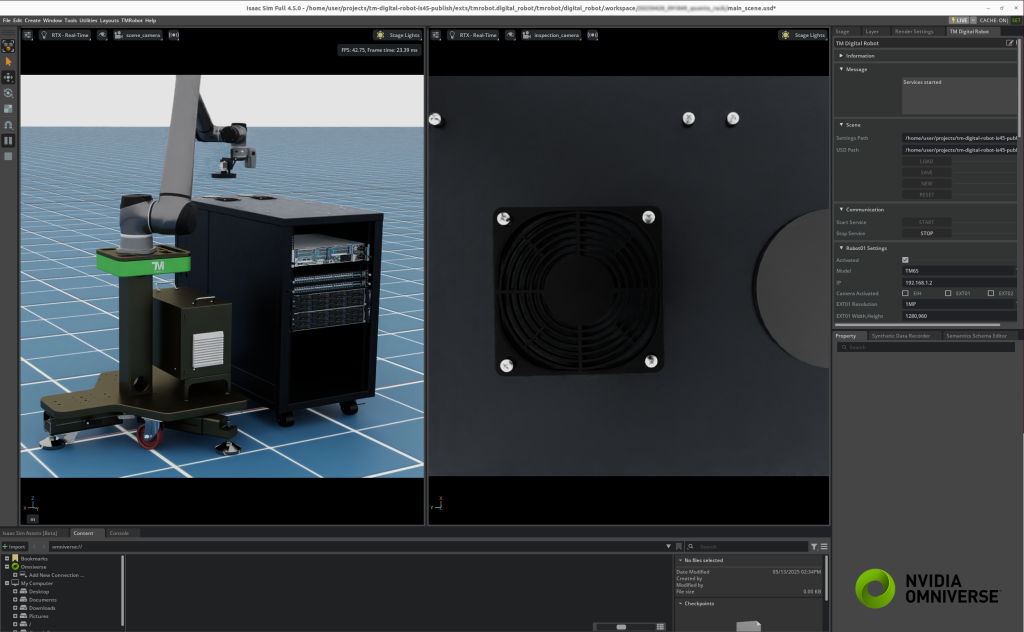Click the Move tool icon on the left toolbar

pos(9,76)
